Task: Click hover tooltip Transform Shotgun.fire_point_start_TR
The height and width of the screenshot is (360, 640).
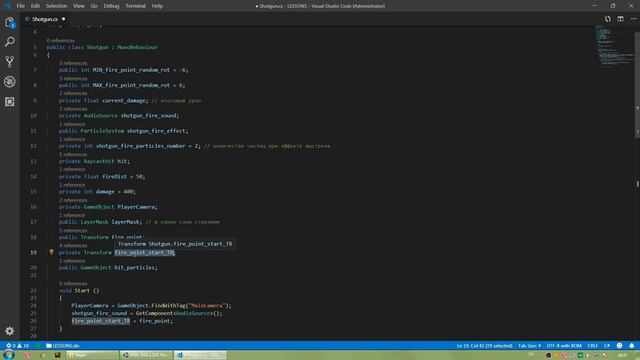Action: (x=175, y=244)
